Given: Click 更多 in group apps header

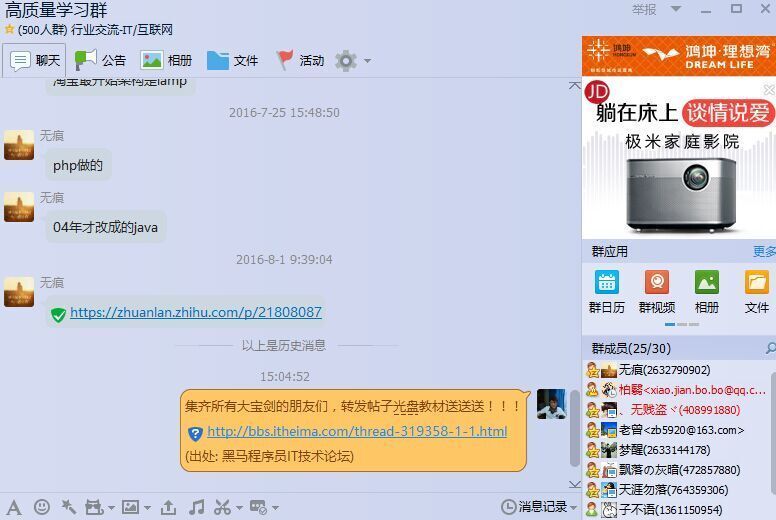Looking at the screenshot, I should pos(764,252).
